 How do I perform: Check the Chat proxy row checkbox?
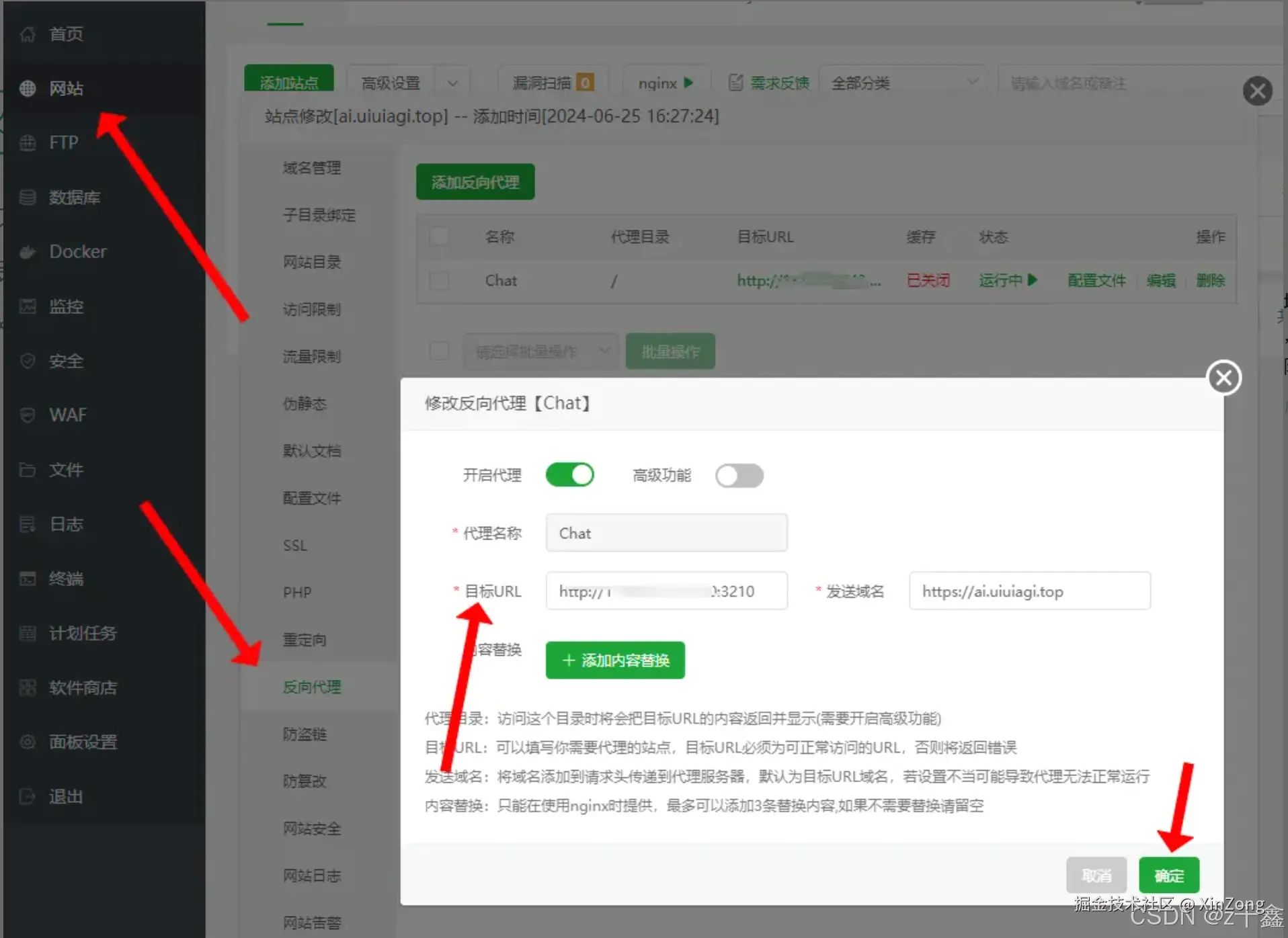point(440,281)
